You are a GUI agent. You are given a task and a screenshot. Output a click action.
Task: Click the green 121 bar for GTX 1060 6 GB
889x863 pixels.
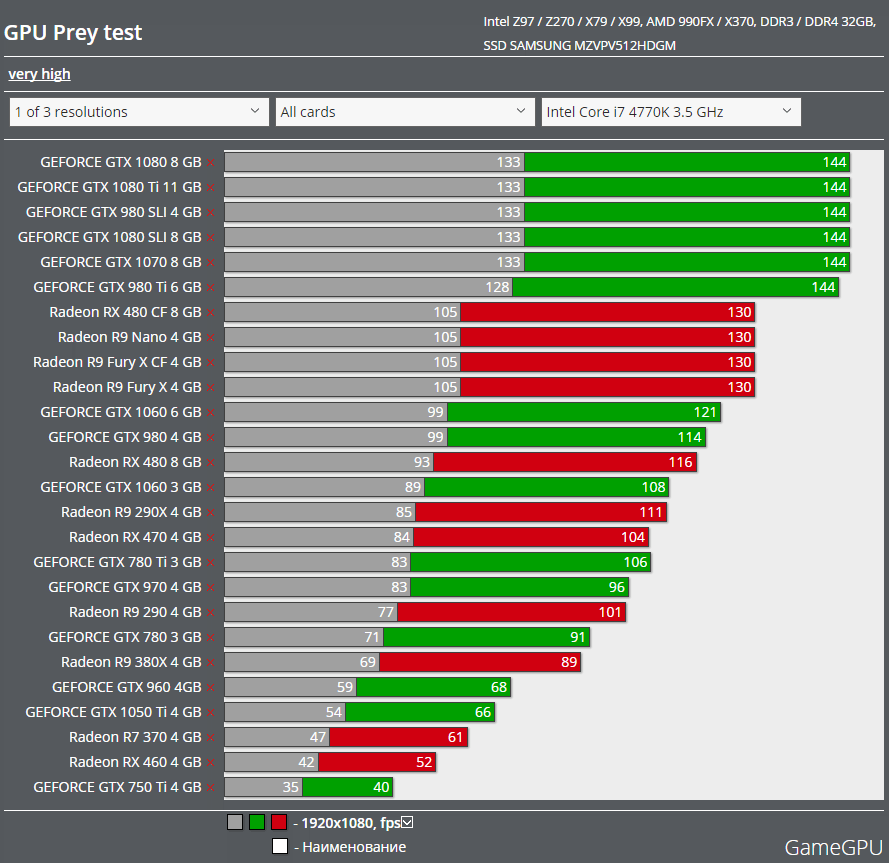coord(584,412)
